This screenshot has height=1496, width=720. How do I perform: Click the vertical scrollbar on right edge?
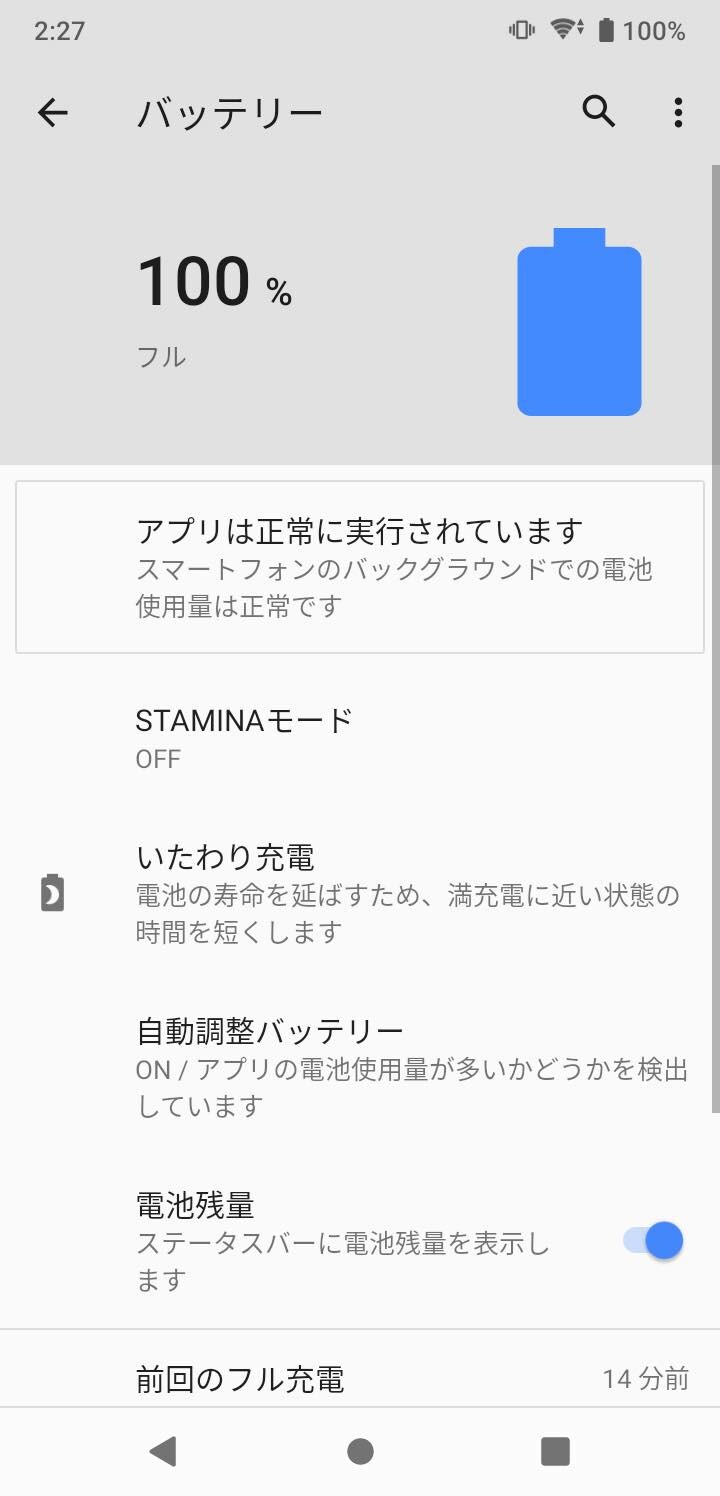point(715,640)
